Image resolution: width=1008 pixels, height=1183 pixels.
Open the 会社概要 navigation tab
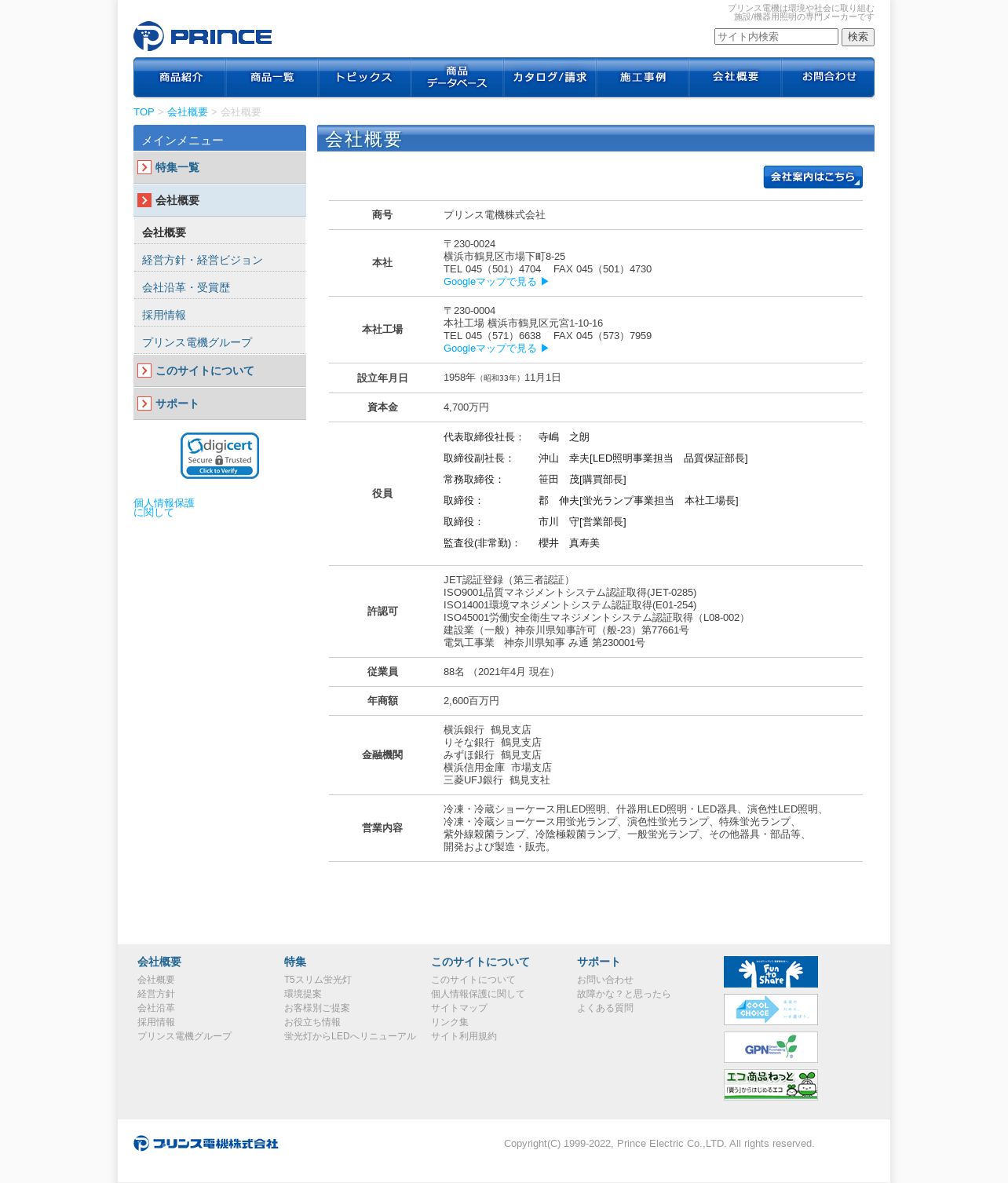pyautogui.click(x=736, y=77)
